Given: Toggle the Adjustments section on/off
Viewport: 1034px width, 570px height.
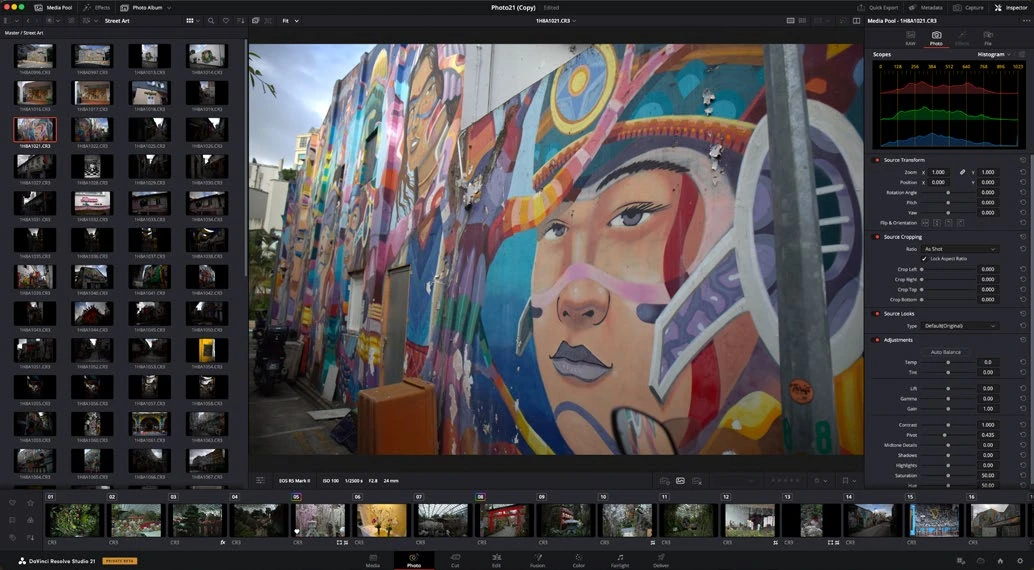Looking at the screenshot, I should click(877, 340).
